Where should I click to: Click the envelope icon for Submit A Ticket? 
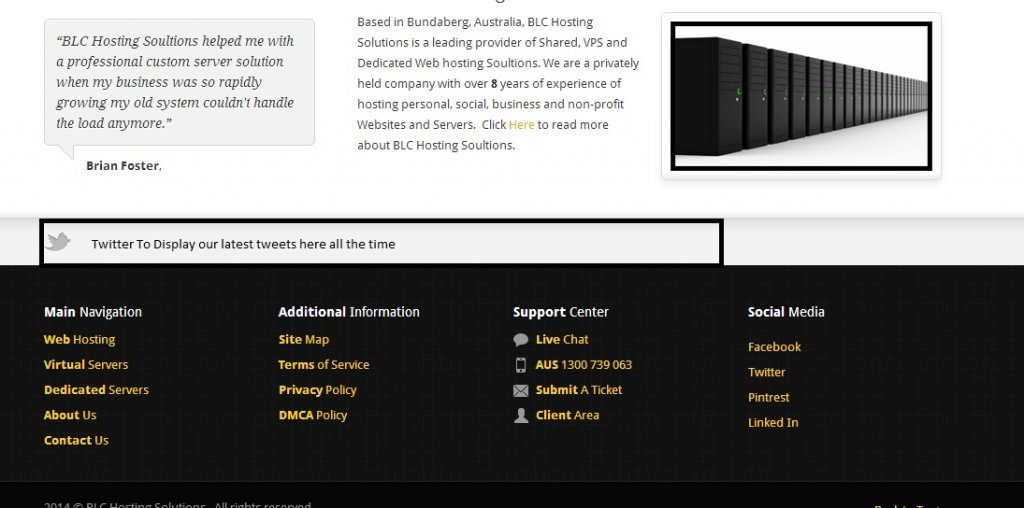click(520, 390)
